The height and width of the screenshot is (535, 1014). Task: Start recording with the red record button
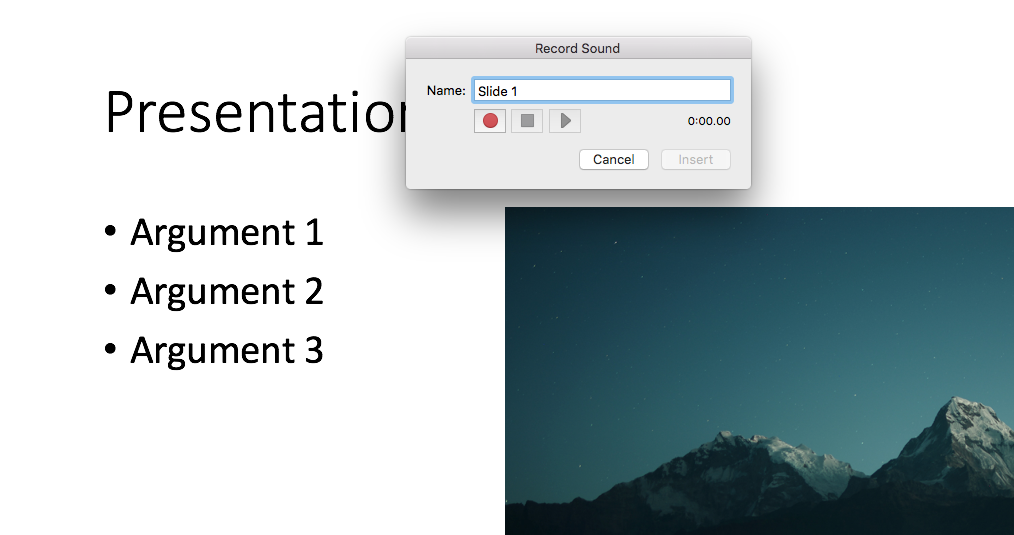[490, 121]
